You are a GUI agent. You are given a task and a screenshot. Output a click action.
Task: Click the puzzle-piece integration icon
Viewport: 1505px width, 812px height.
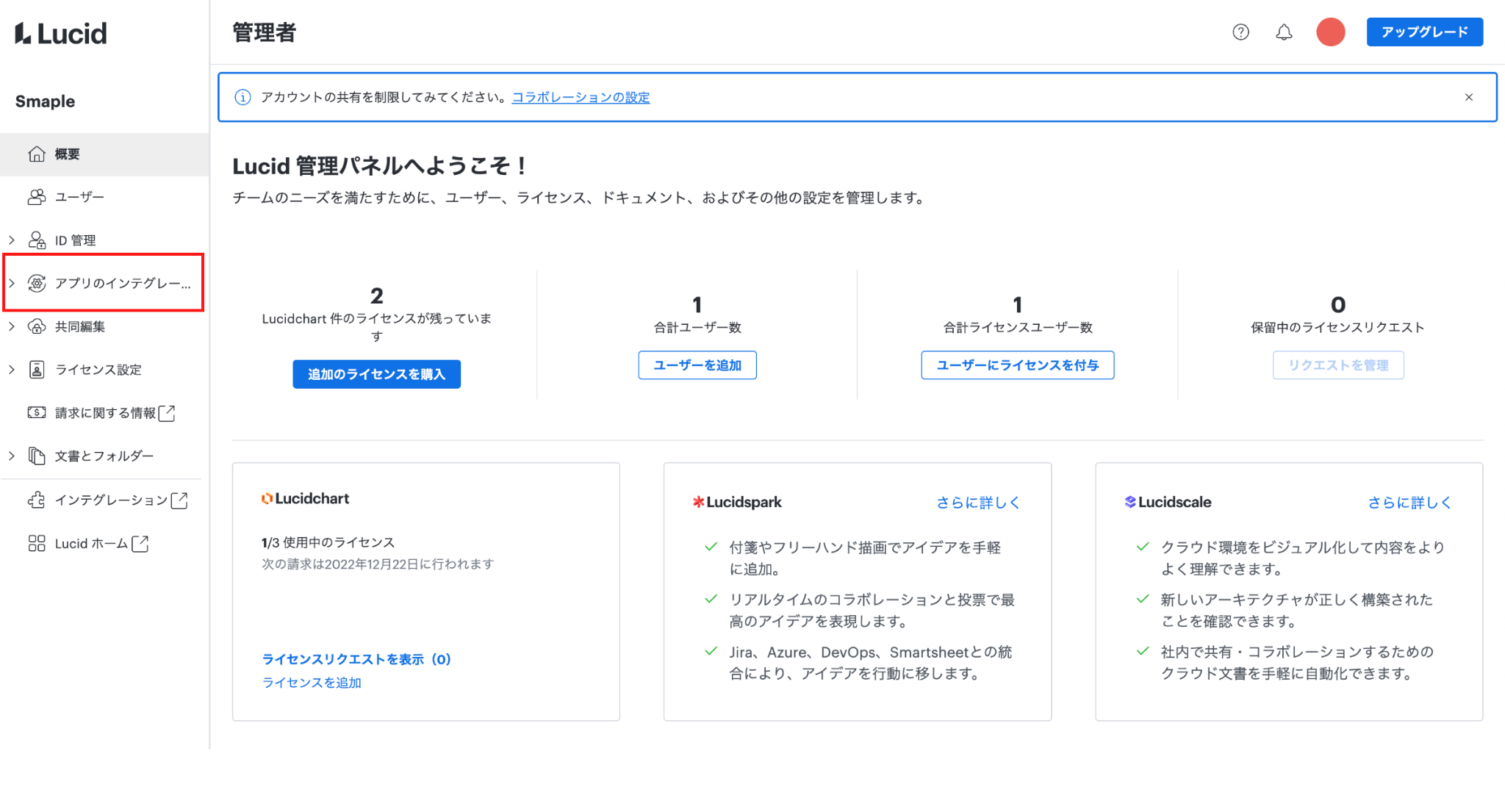37,500
